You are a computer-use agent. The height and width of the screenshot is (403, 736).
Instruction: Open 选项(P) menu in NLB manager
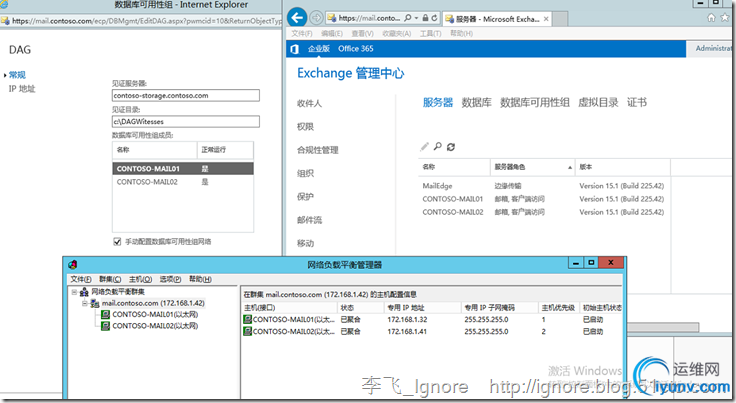pyautogui.click(x=170, y=279)
